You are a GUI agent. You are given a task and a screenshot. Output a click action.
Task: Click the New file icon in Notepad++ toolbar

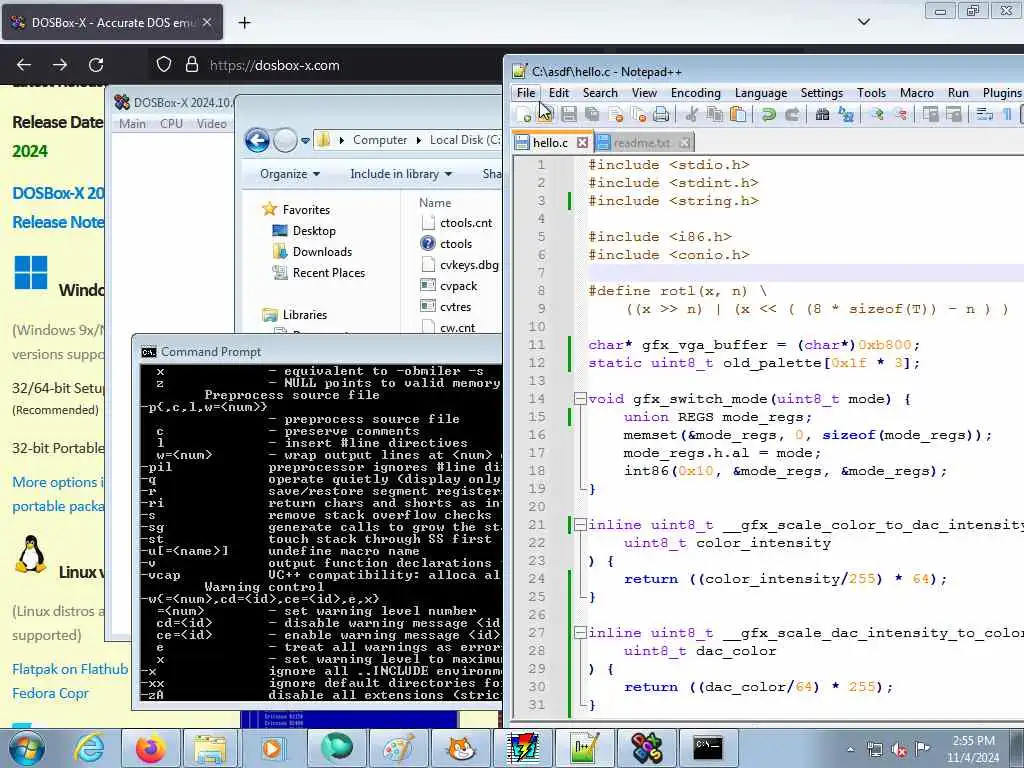[x=523, y=115]
